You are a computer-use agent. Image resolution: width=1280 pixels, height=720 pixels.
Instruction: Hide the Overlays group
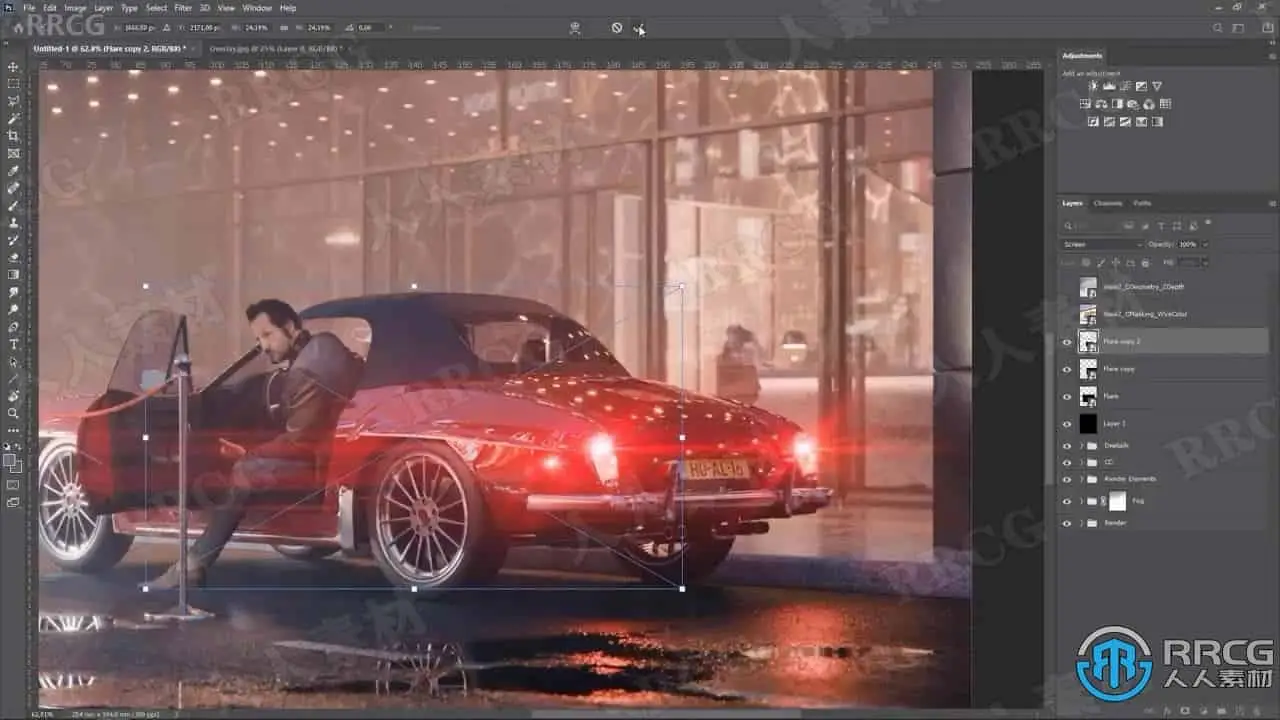1067,445
